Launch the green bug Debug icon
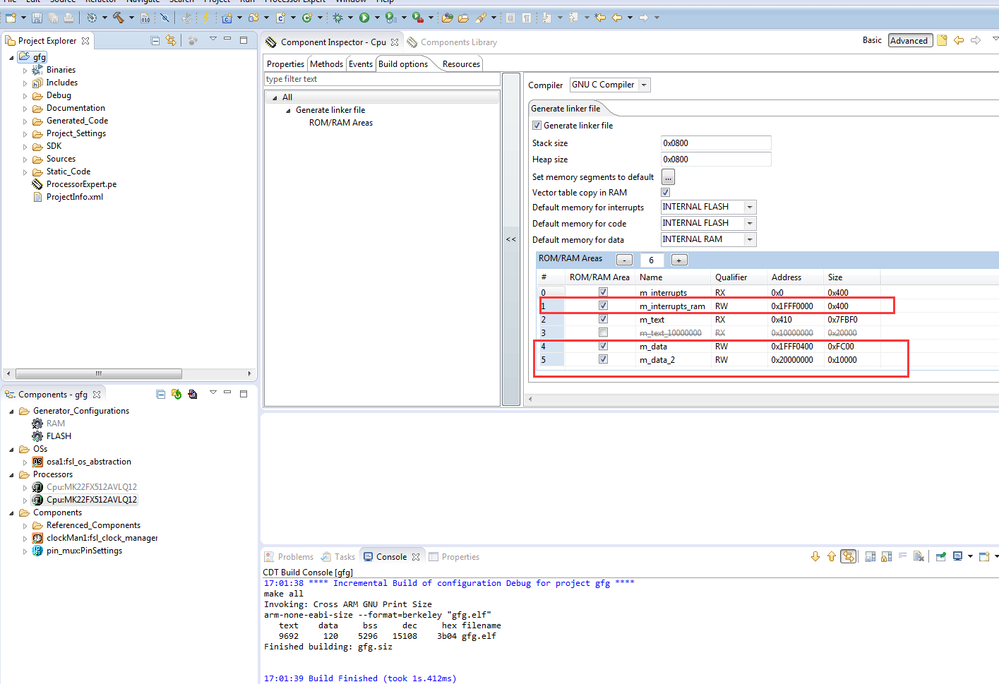Image resolution: width=999 pixels, height=684 pixels. pyautogui.click(x=338, y=18)
